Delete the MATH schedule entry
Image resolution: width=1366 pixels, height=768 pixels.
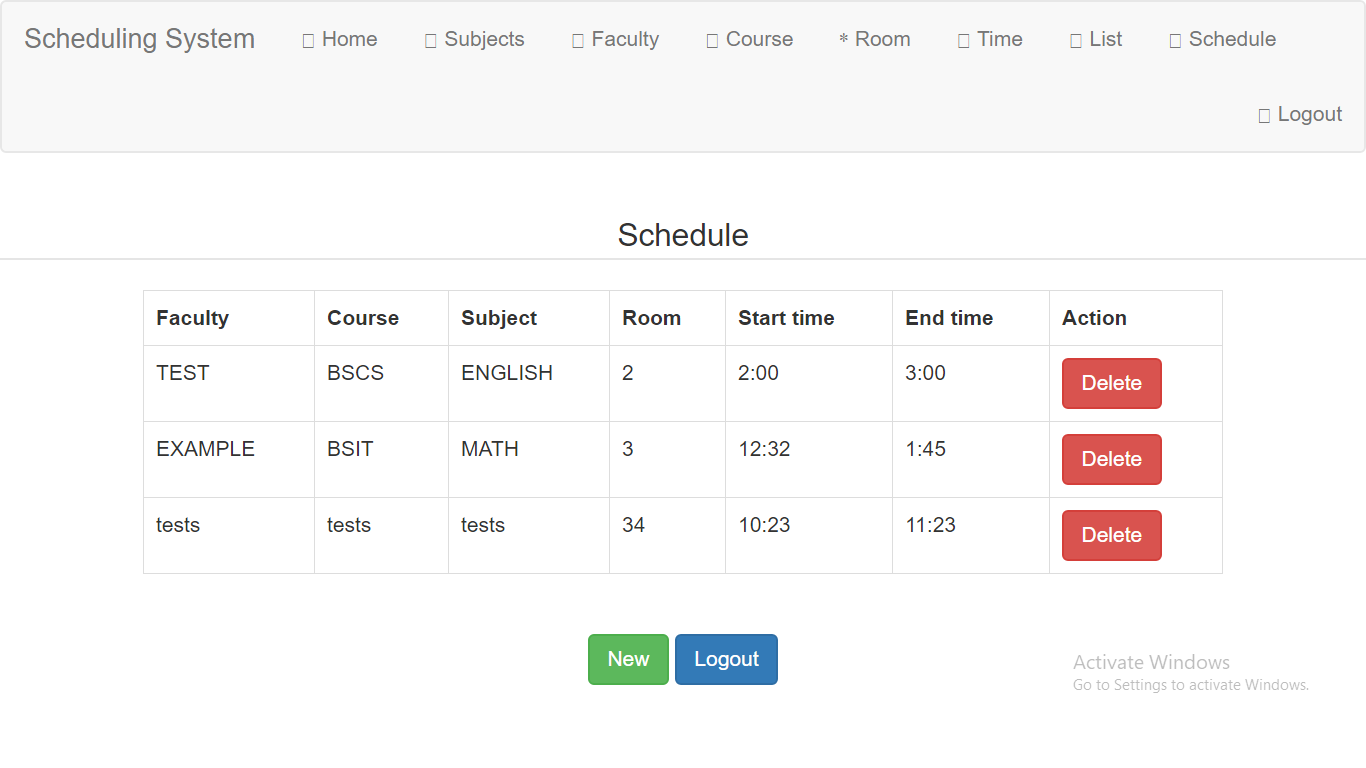coord(1111,459)
